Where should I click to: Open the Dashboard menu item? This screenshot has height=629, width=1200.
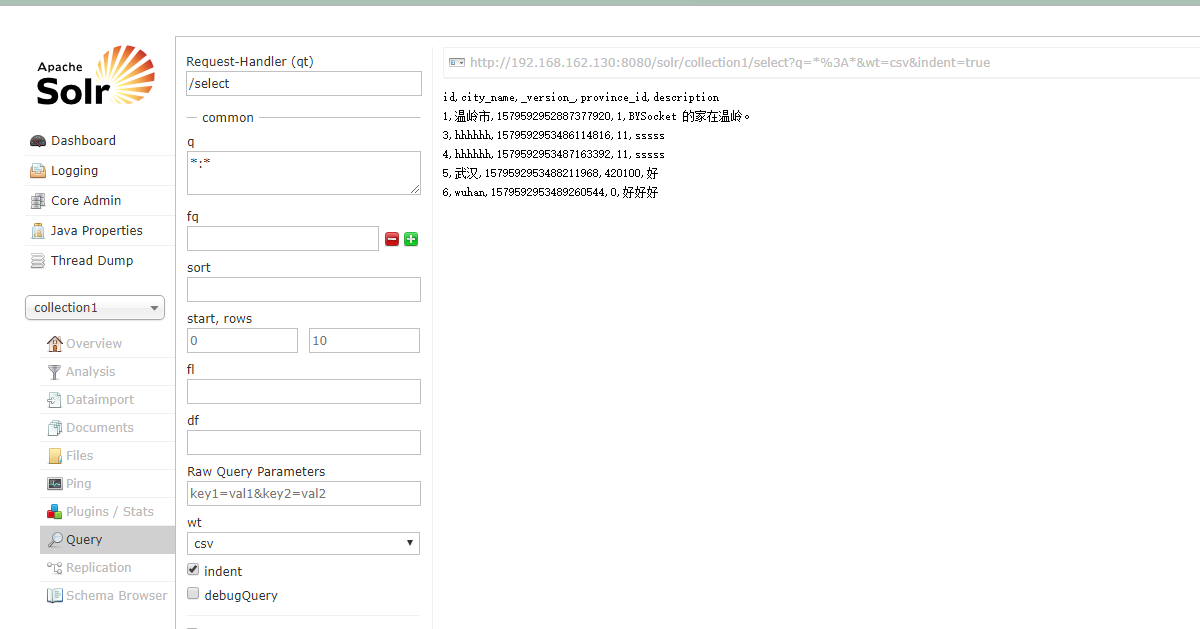pos(100,141)
